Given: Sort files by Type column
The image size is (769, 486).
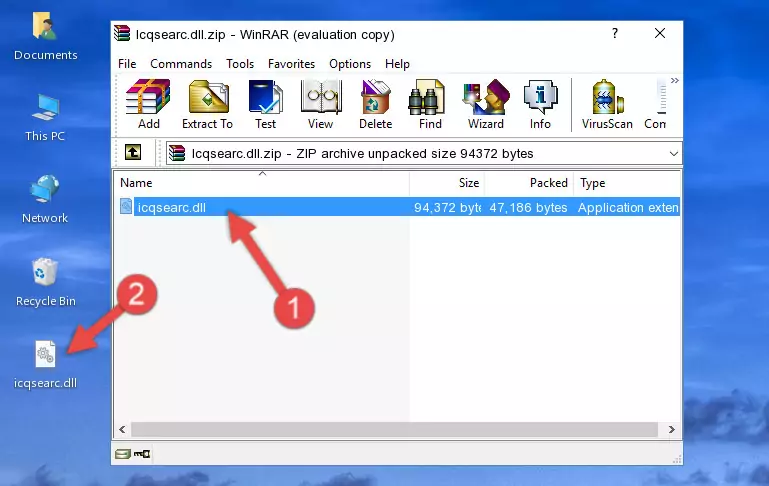Looking at the screenshot, I should tap(627, 183).
